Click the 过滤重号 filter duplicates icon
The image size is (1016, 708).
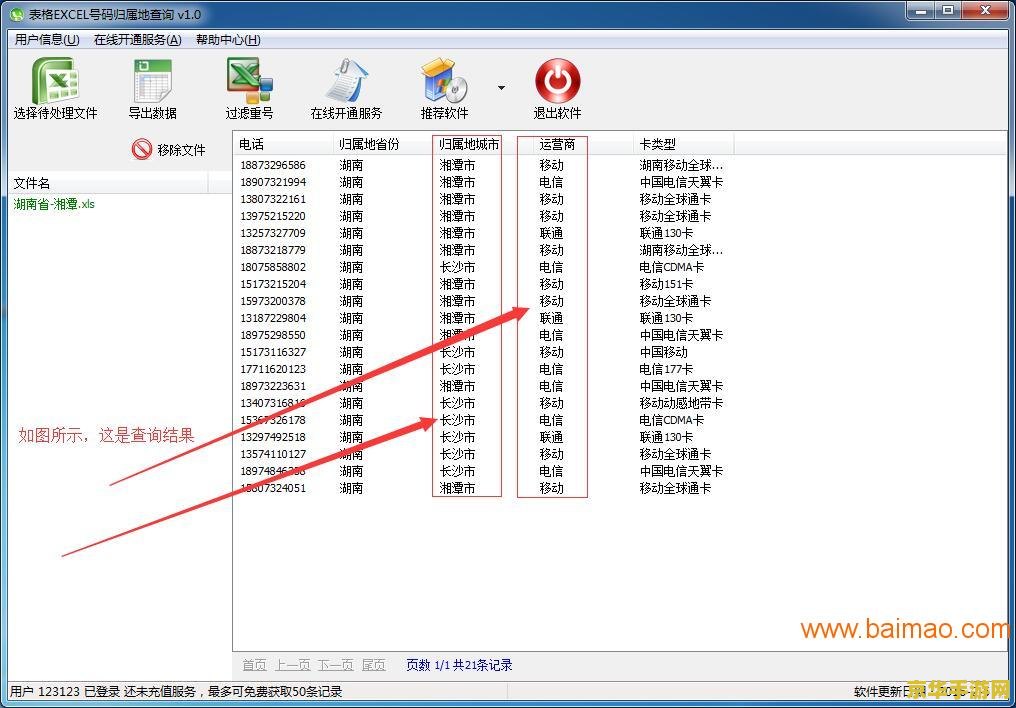249,85
